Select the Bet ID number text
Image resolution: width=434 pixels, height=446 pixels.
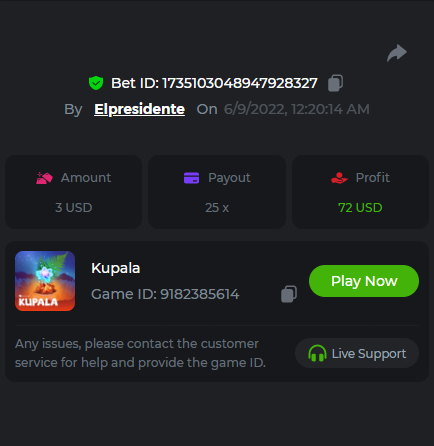coord(240,83)
